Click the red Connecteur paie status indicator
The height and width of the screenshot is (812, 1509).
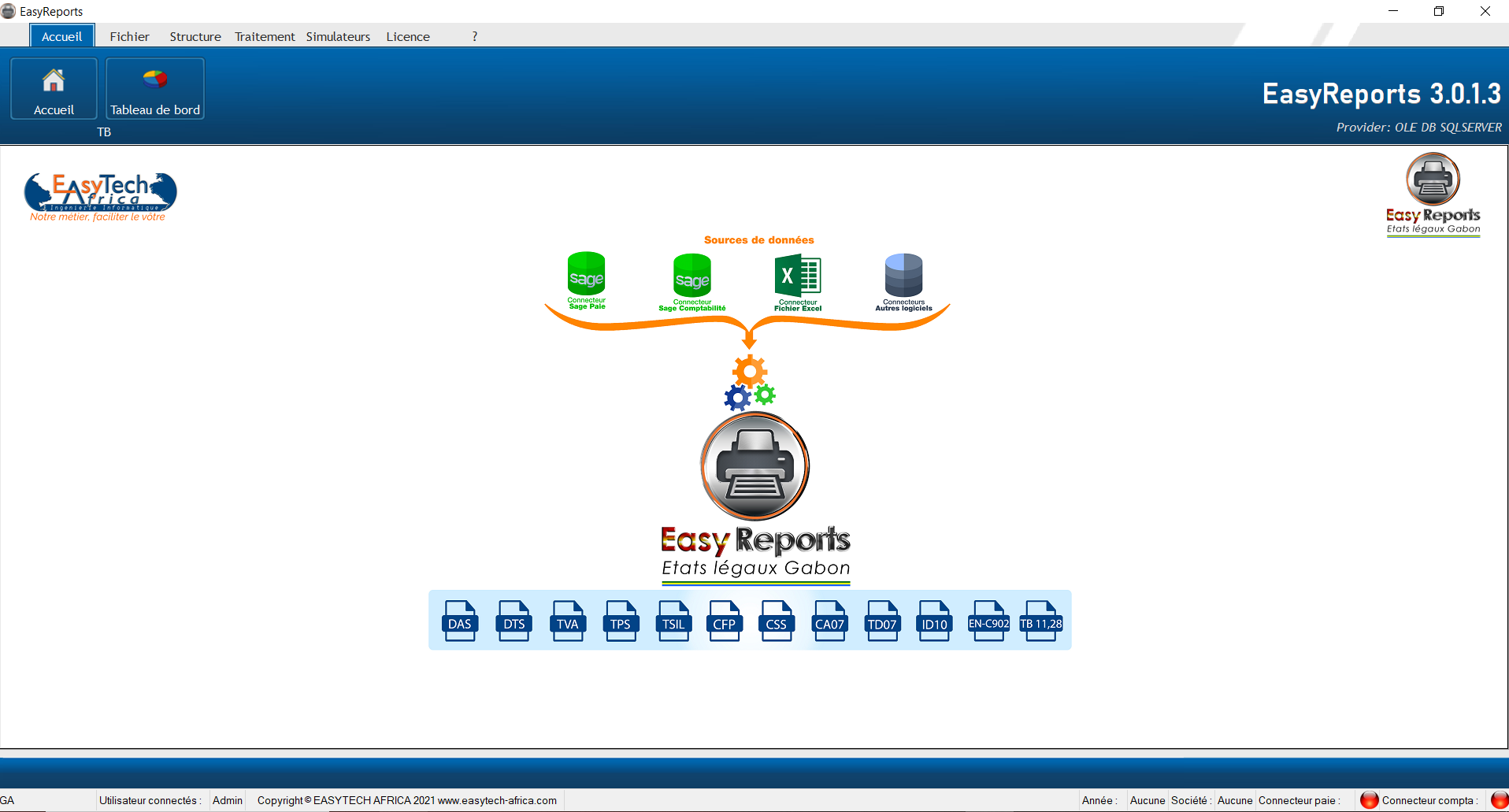click(x=1370, y=800)
